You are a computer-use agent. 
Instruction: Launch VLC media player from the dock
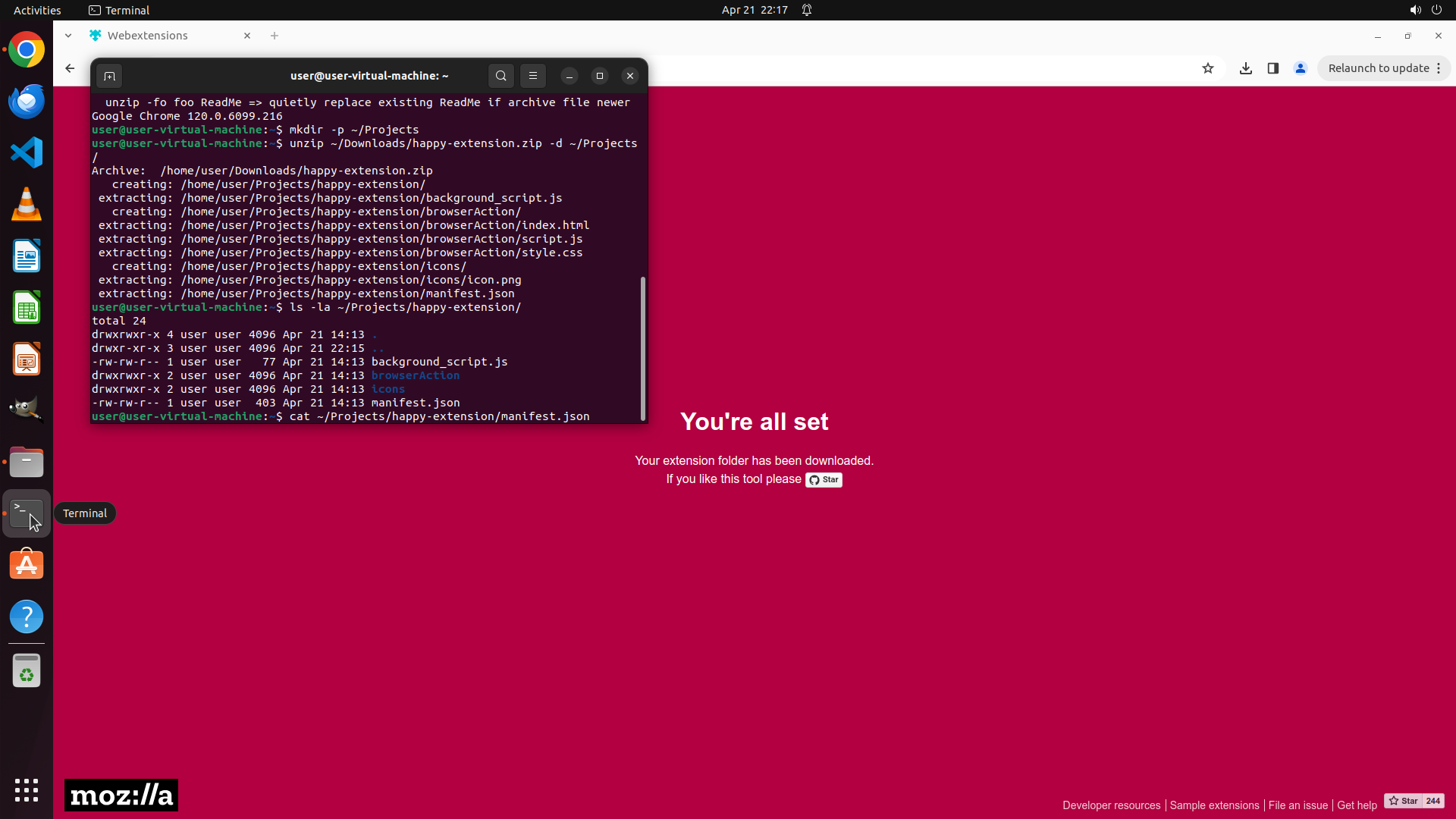[x=27, y=204]
